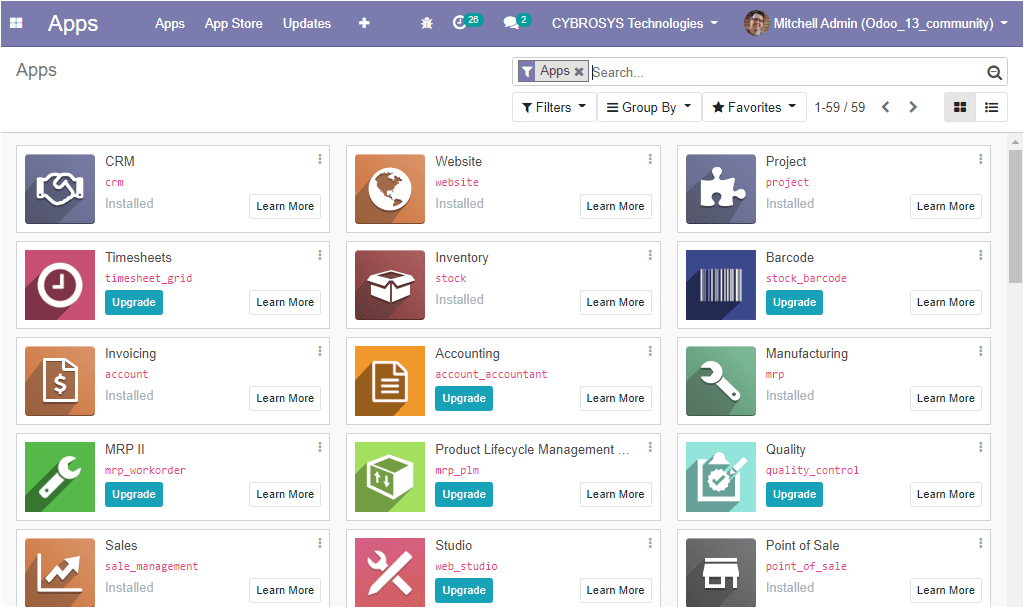
Task: Go to previous page arrow
Action: pyautogui.click(x=886, y=107)
